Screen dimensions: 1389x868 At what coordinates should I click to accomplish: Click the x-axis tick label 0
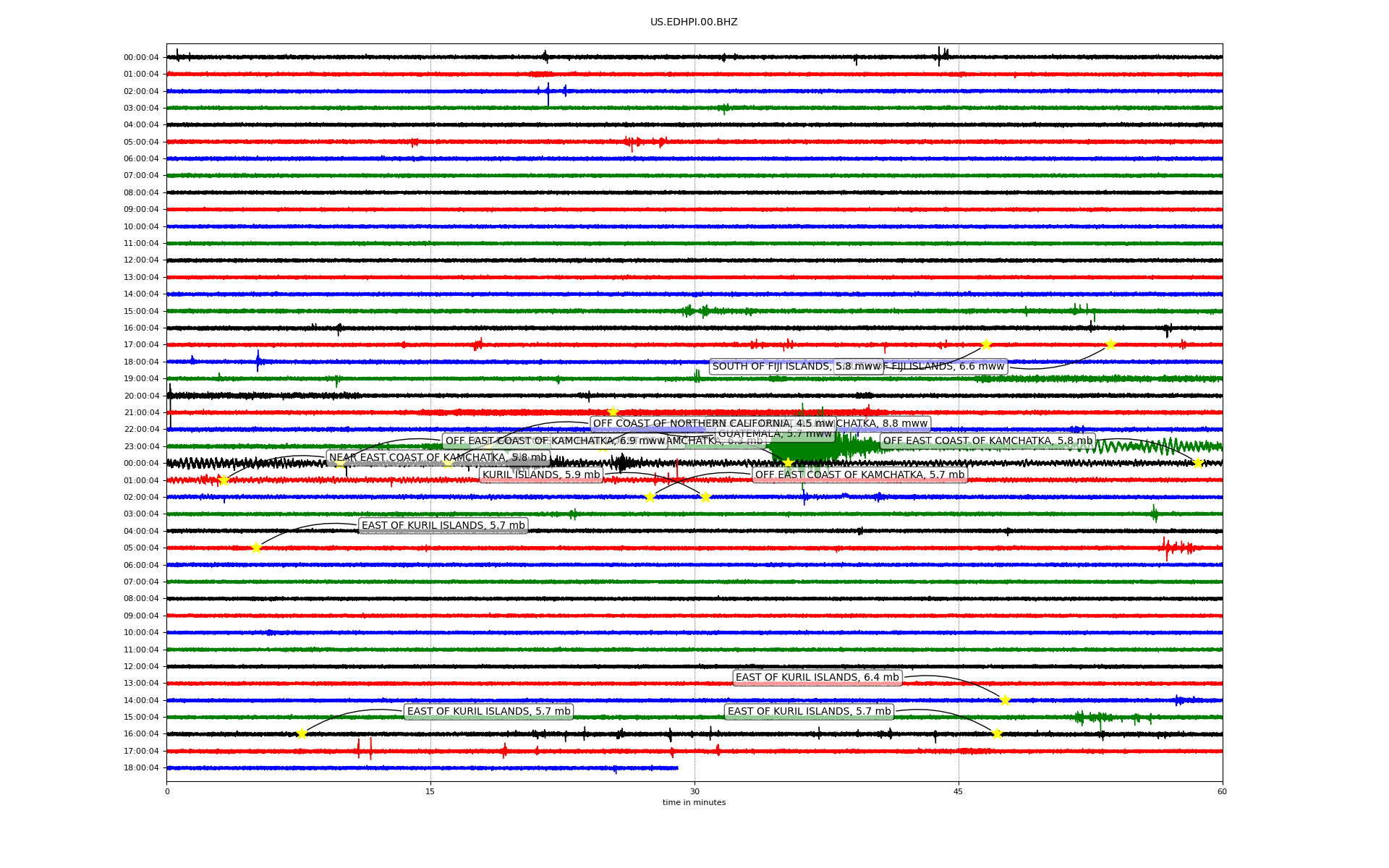point(167,791)
